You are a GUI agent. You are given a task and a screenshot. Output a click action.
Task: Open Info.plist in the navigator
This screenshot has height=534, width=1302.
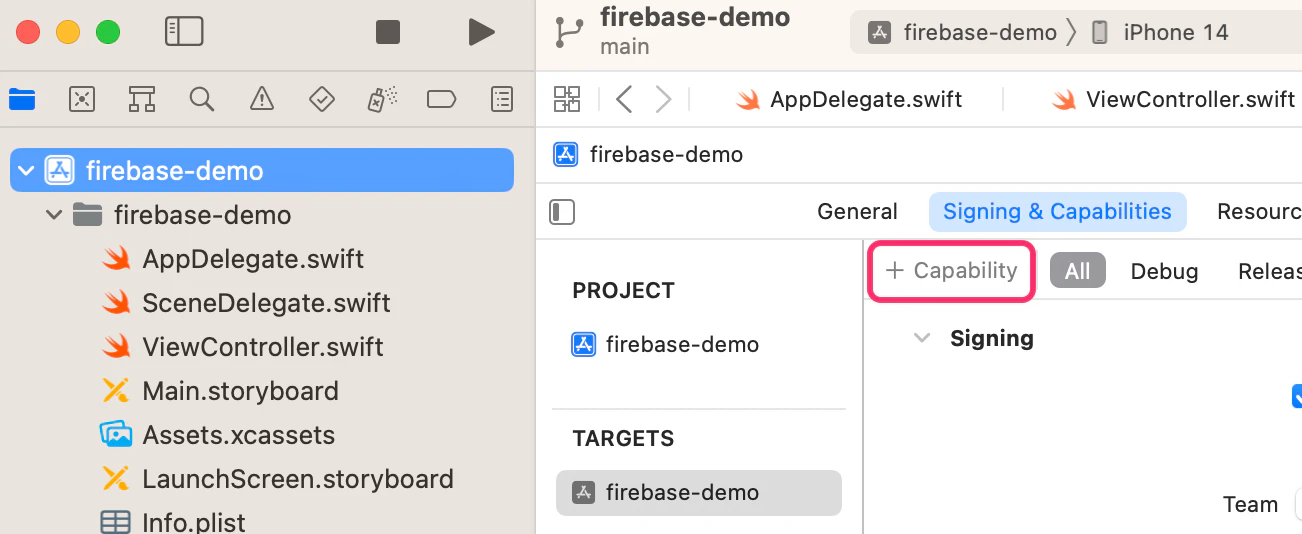click(x=194, y=522)
